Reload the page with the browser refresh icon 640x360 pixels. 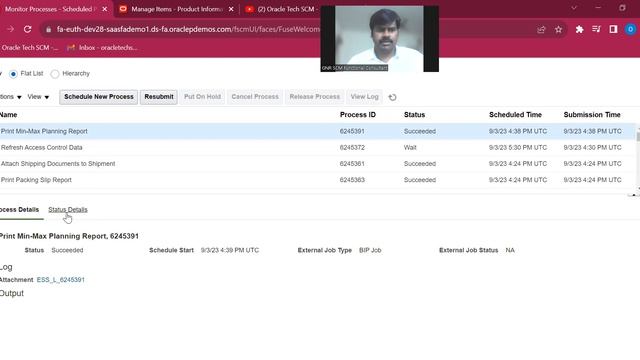point(27,29)
